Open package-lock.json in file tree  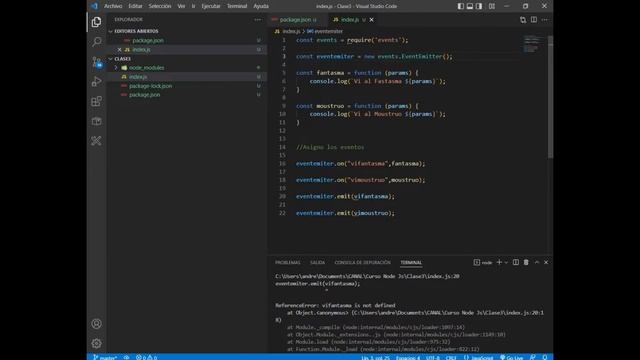click(151, 86)
